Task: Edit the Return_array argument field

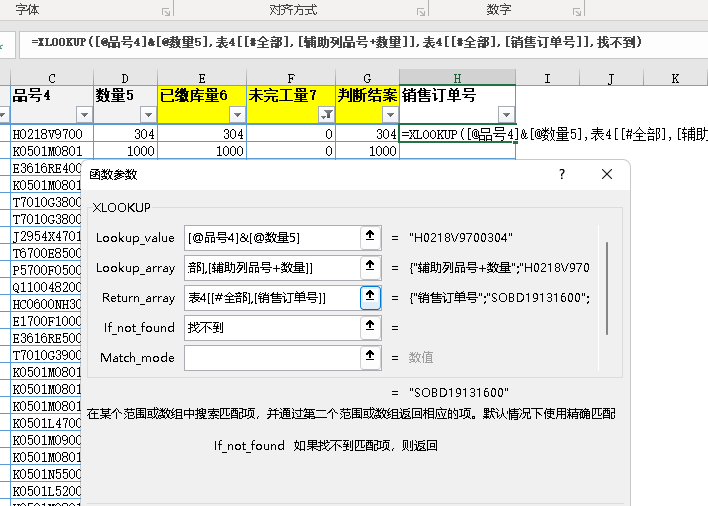Action: pos(272,297)
